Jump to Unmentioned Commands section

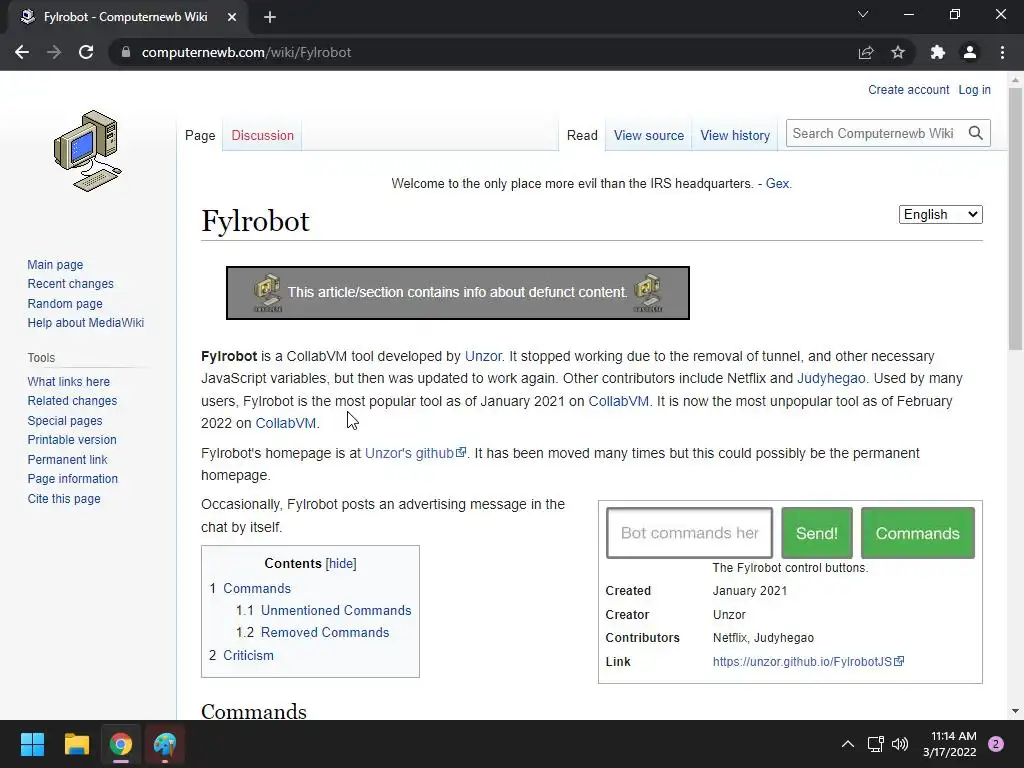pos(336,611)
